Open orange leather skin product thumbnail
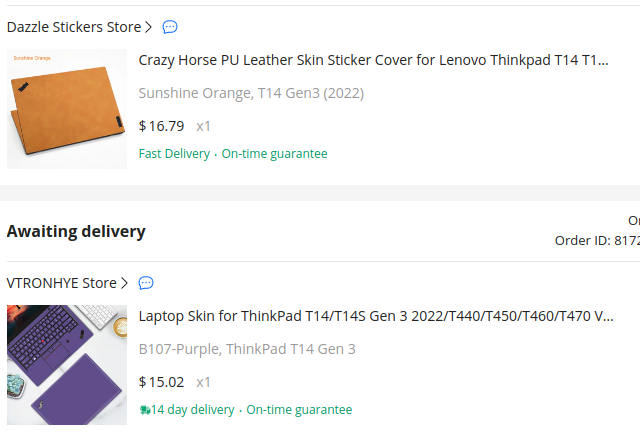 tap(67, 109)
